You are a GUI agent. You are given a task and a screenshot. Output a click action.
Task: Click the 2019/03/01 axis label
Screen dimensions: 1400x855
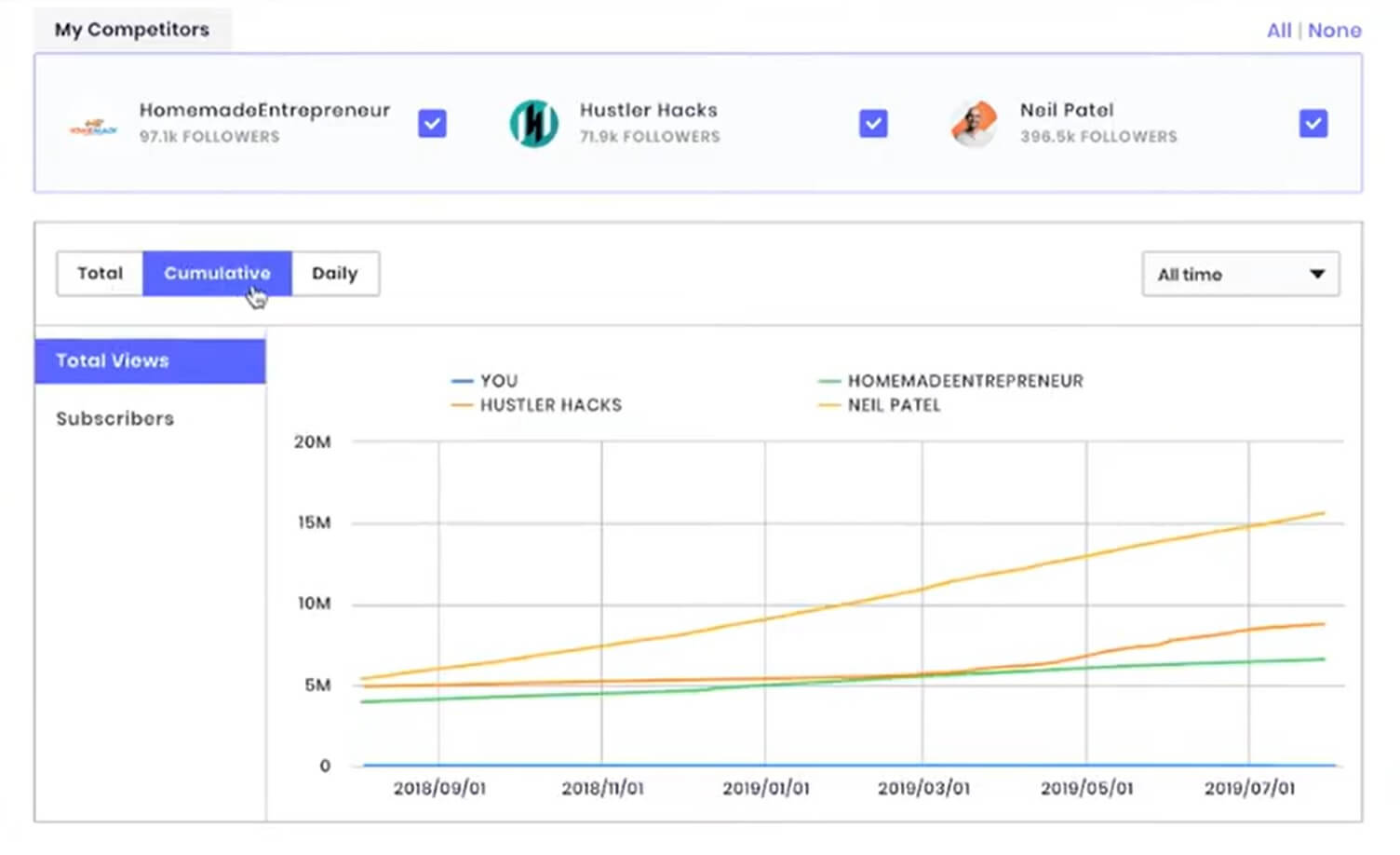click(923, 788)
